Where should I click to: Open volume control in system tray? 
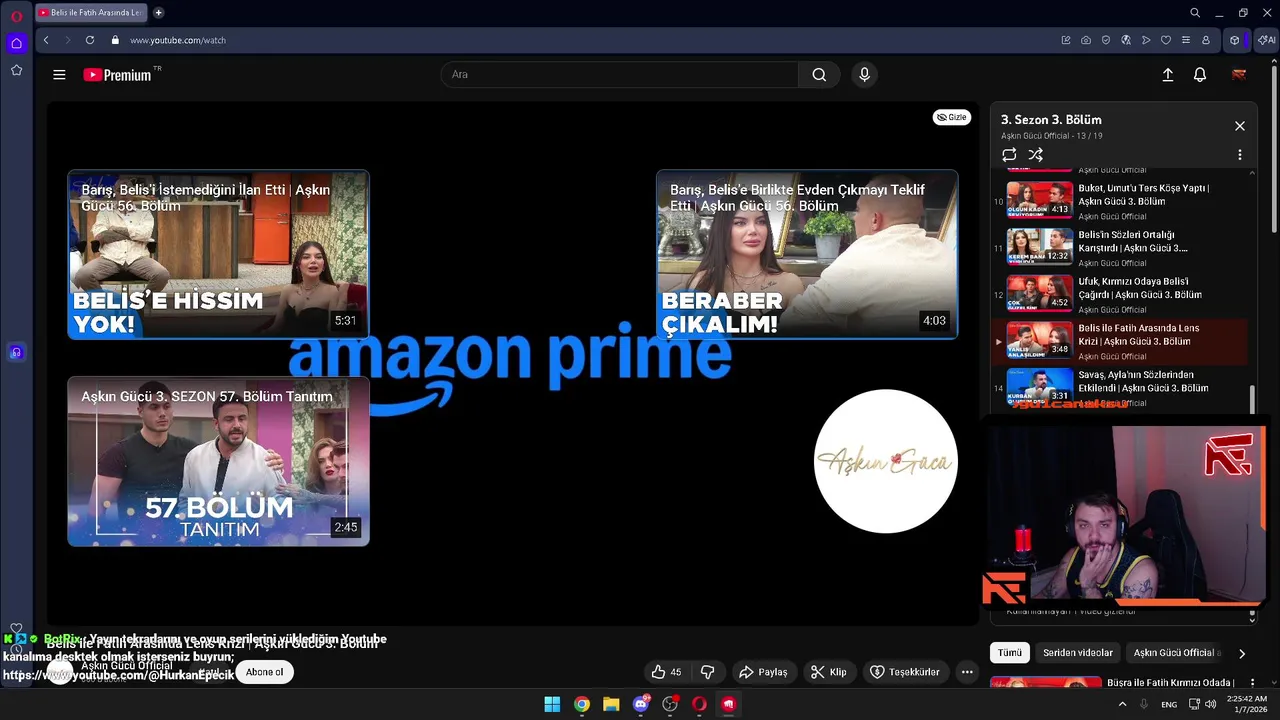(1211, 704)
